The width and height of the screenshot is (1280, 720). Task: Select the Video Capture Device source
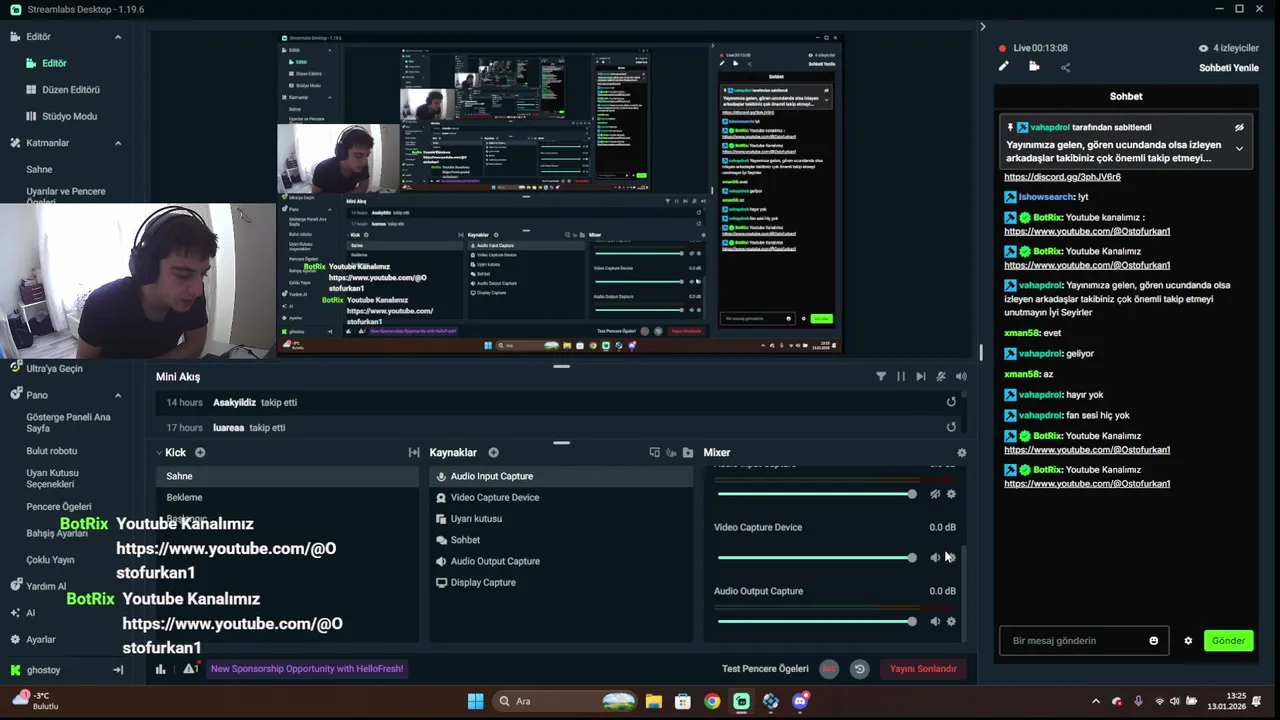(561, 497)
